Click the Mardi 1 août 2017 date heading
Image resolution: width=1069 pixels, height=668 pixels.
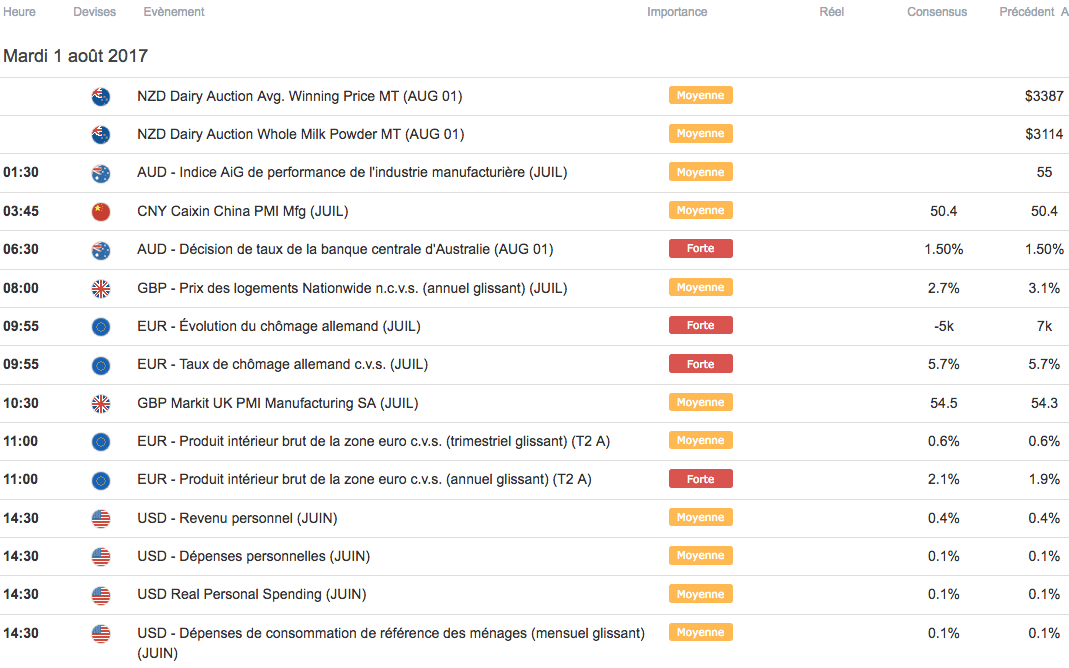pos(76,56)
